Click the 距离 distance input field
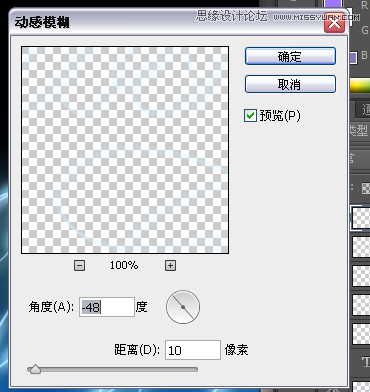 click(193, 350)
